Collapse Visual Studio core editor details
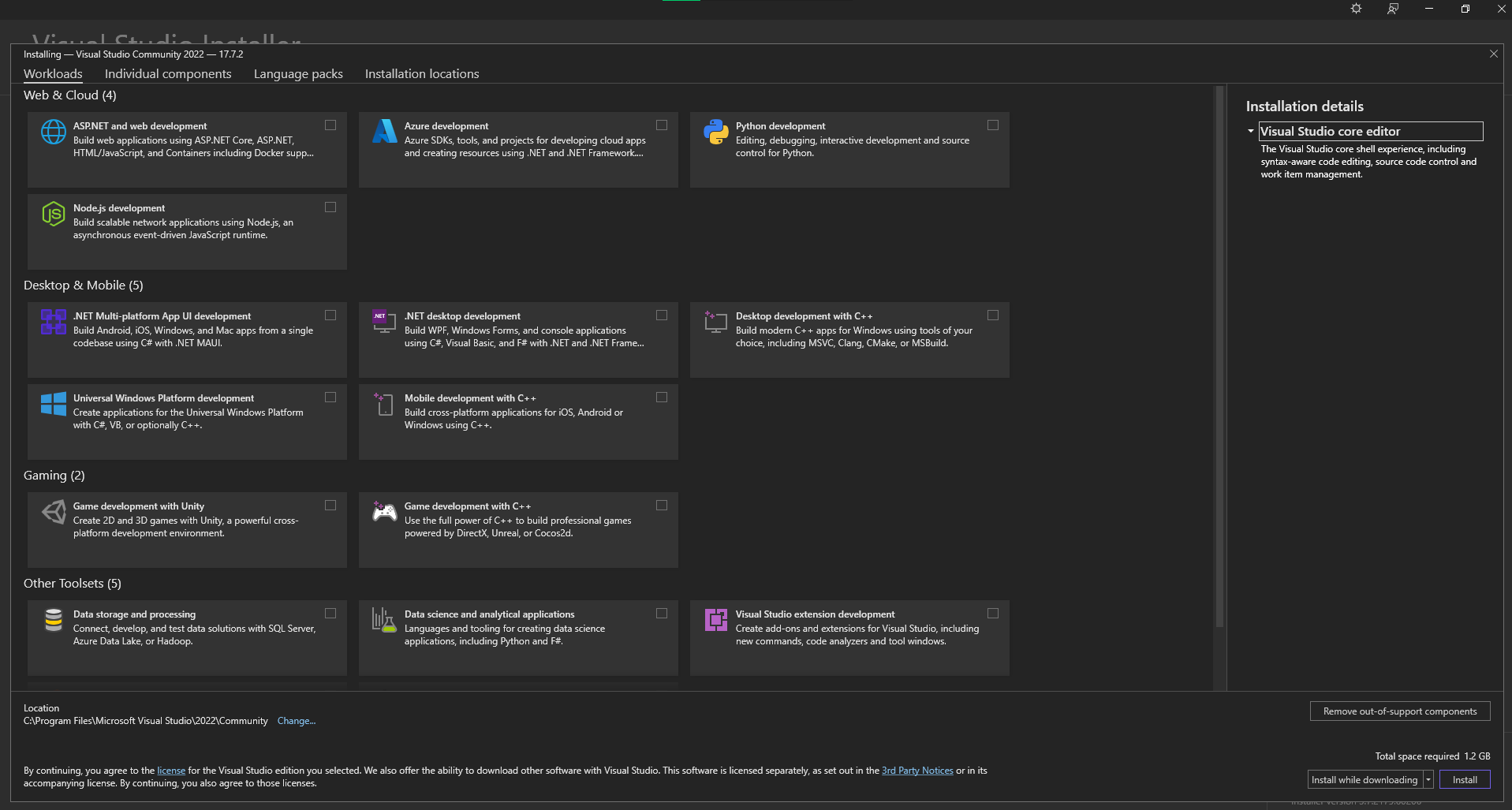 1251,131
